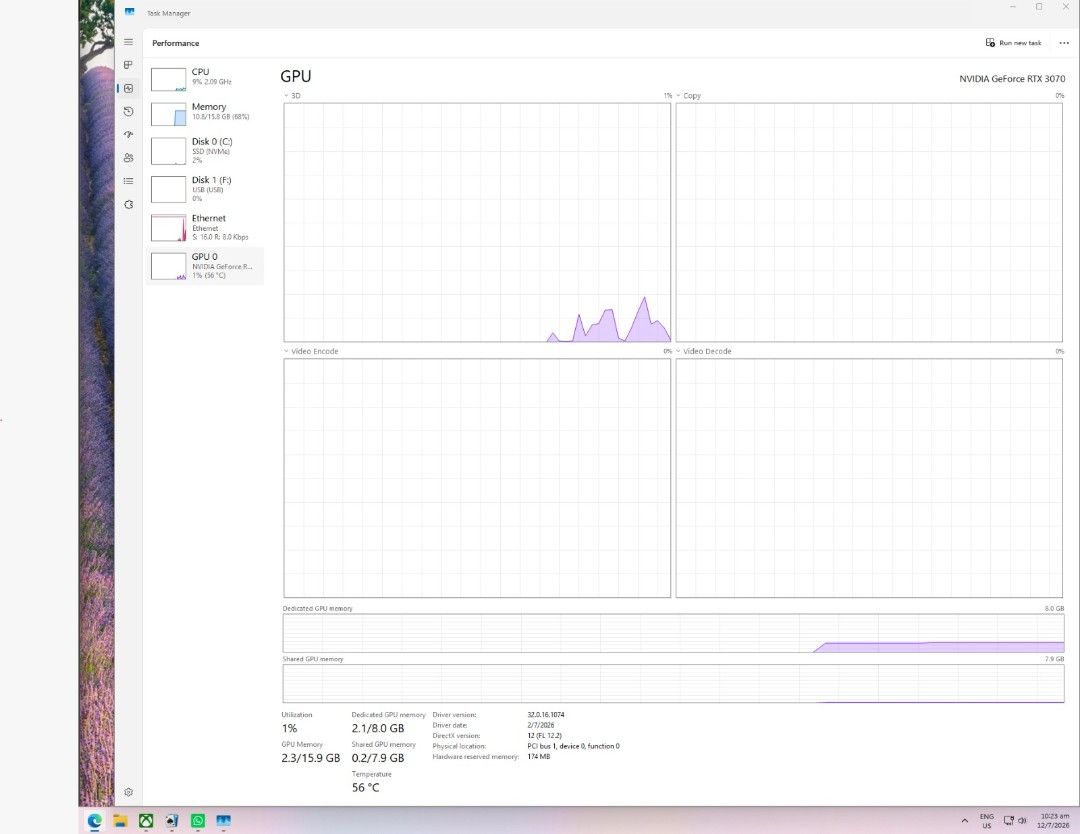
Task: Select Disk 1 (F:) resource
Action: click(x=205, y=189)
